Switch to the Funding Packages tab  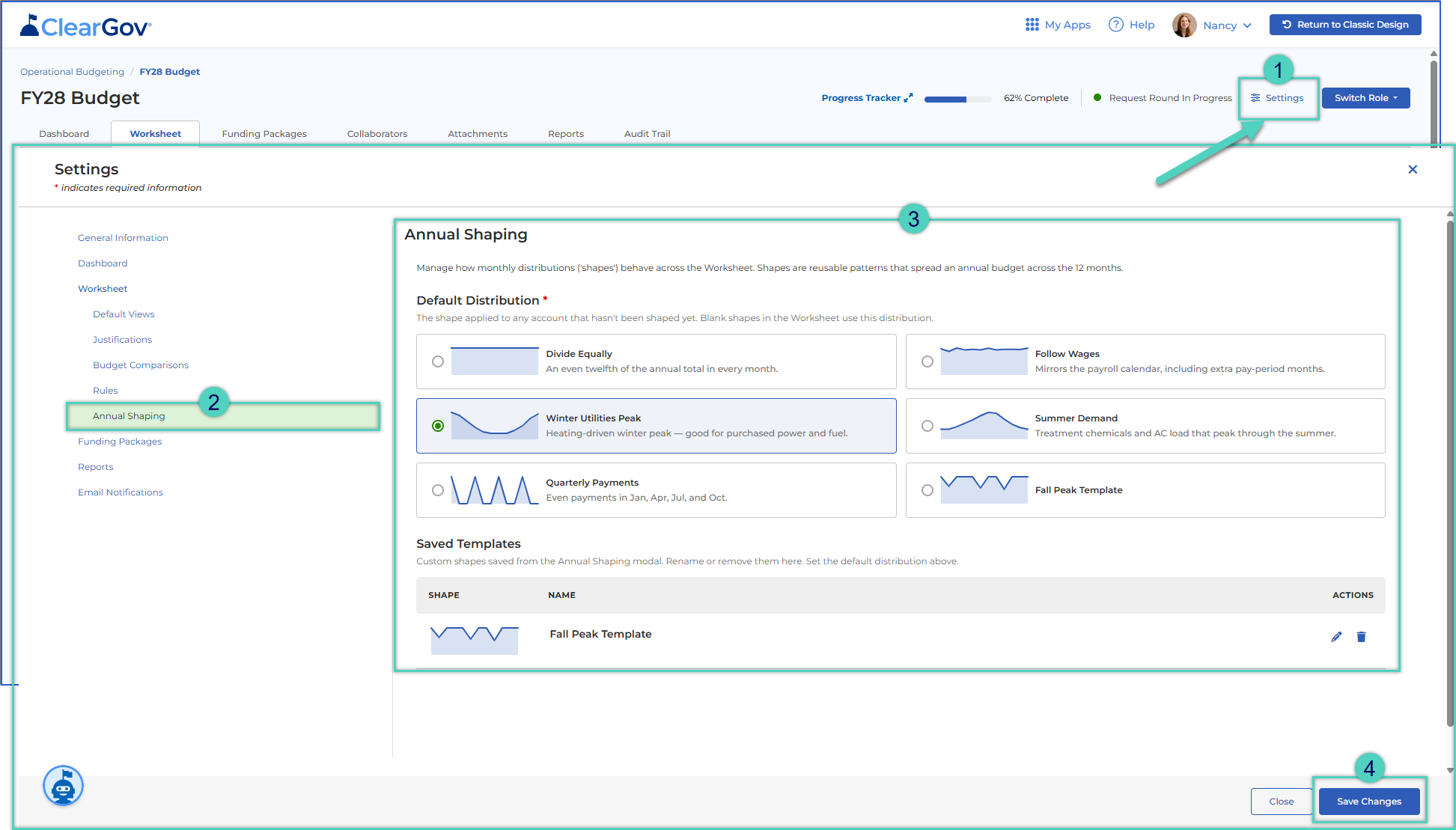[x=264, y=134]
